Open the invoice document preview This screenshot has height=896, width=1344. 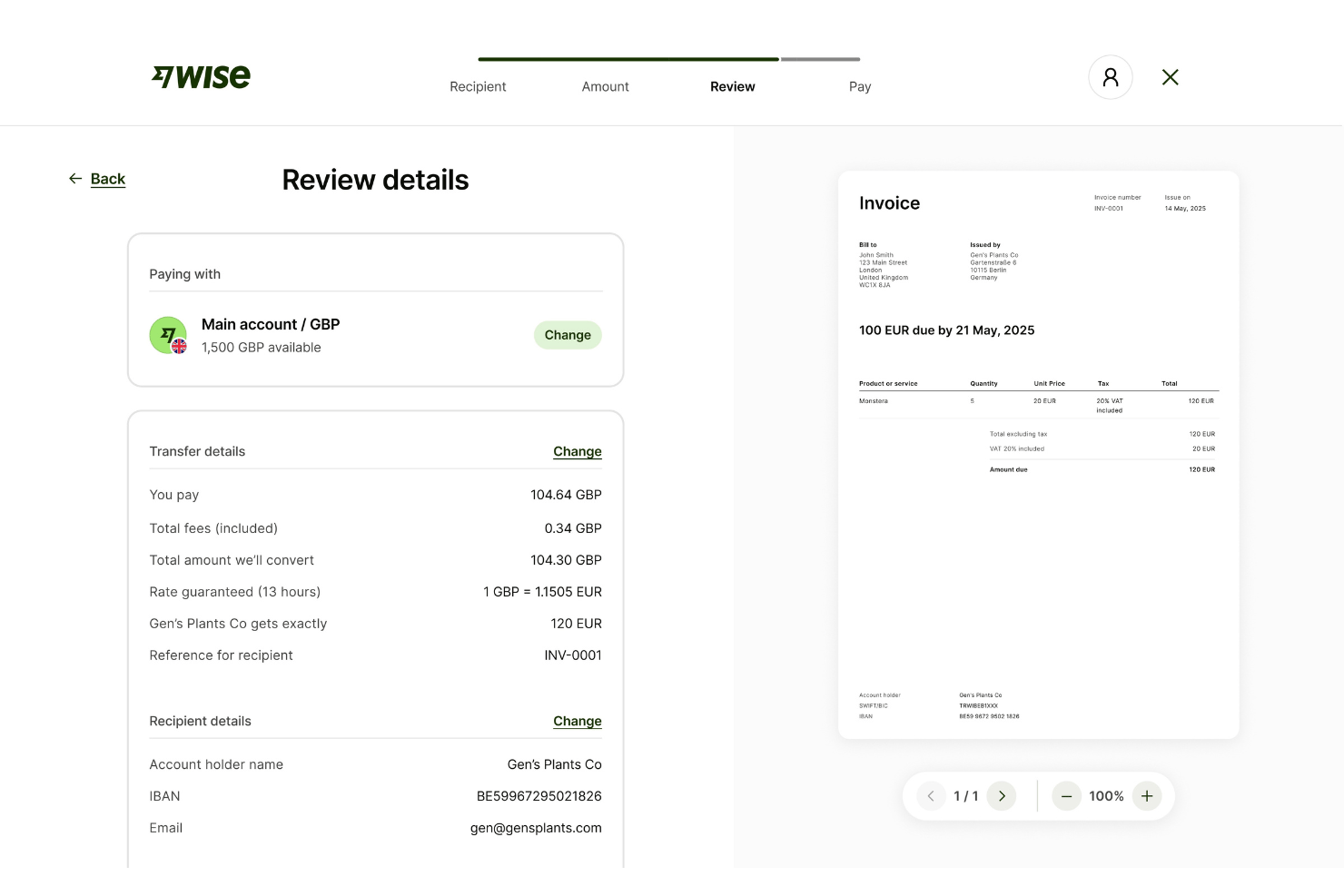pos(1039,455)
